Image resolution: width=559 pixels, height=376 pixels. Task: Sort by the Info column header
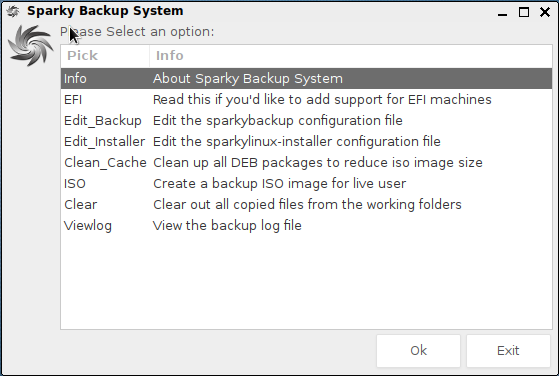click(351, 56)
